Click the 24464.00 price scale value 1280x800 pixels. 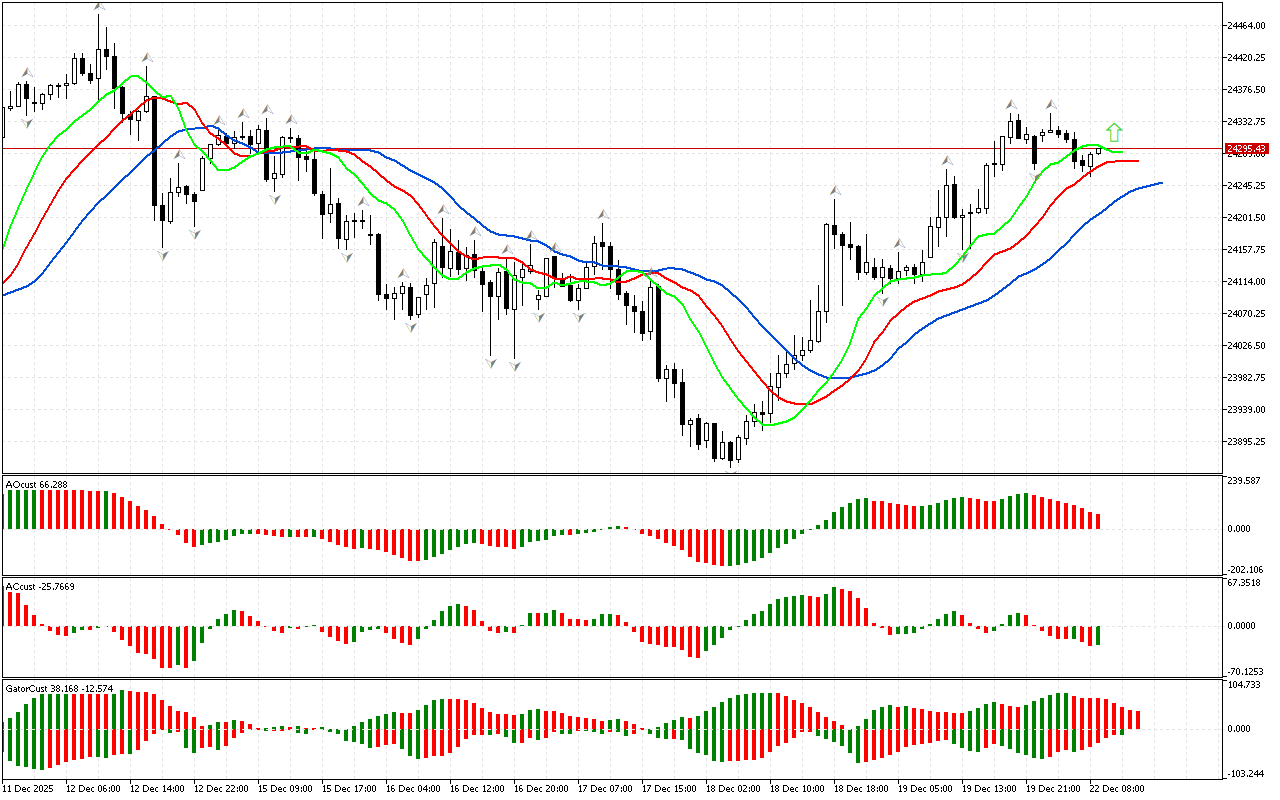[1245, 26]
